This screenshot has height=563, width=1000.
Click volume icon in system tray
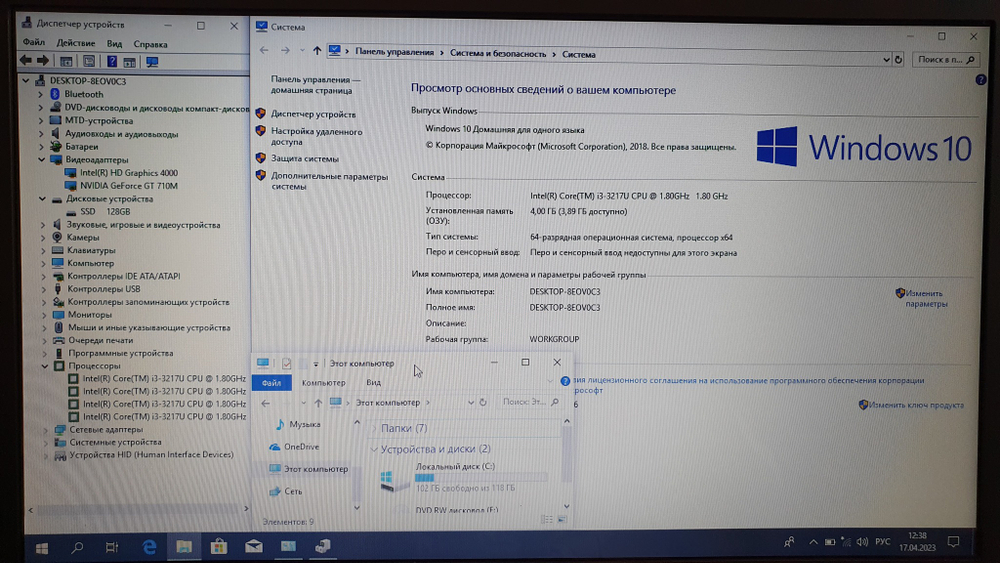862,542
